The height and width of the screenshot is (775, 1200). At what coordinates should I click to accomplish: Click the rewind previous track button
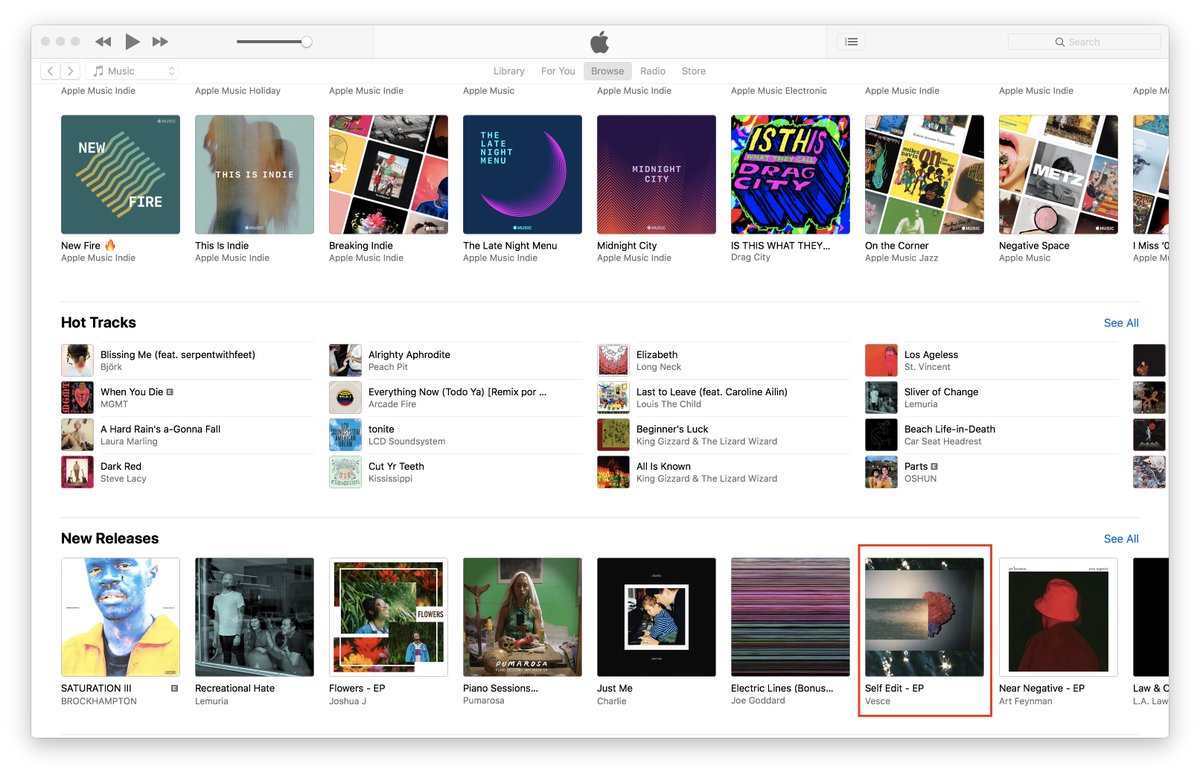click(103, 42)
